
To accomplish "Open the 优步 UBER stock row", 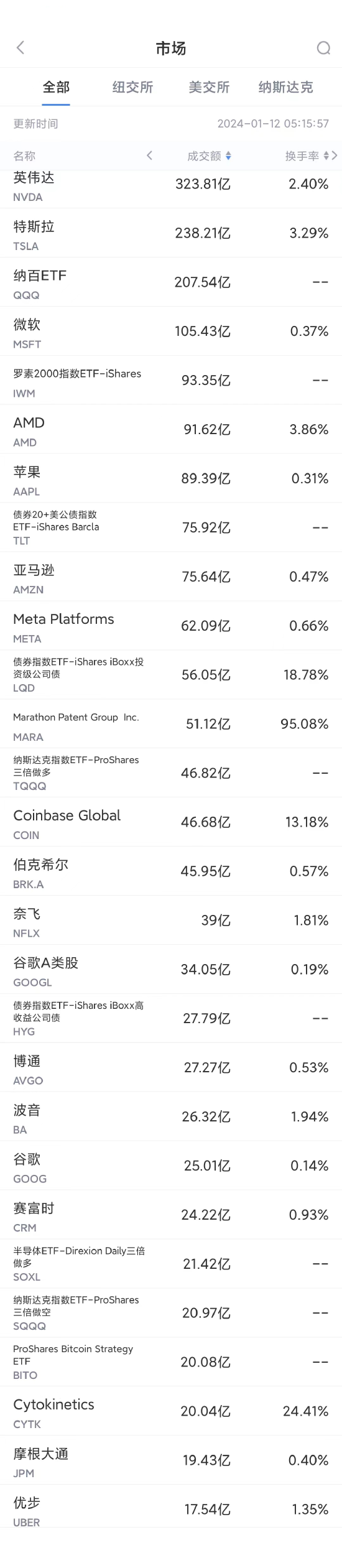I will pos(171,1509).
